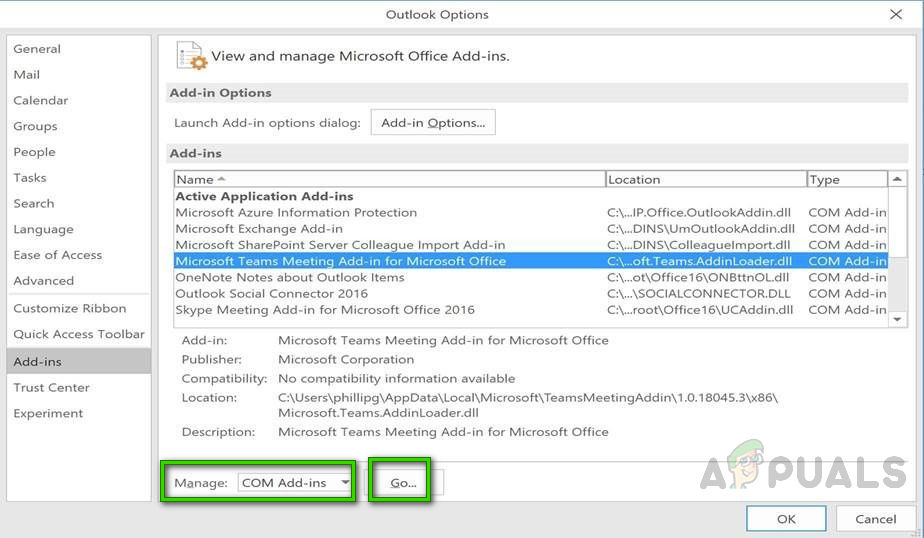Select the Quick Access Toolbar category
The height and width of the screenshot is (538, 924).
coord(79,335)
